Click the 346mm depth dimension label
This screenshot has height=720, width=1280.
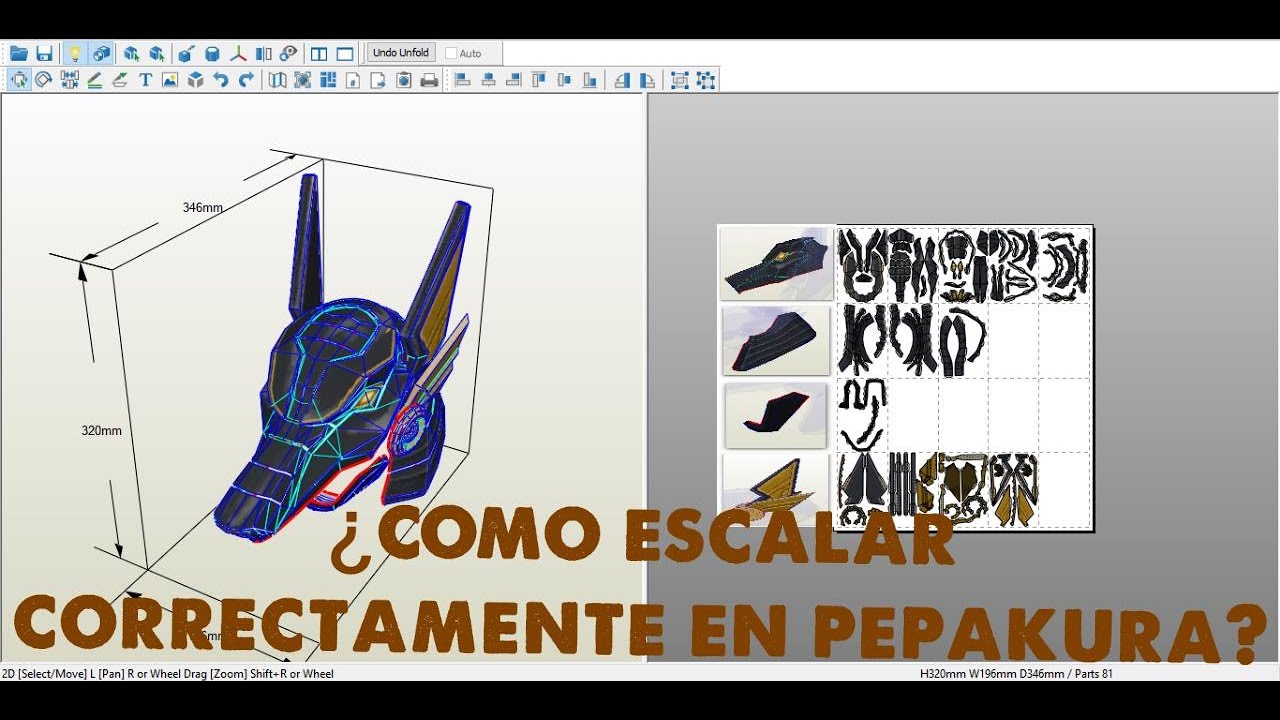[x=202, y=208]
